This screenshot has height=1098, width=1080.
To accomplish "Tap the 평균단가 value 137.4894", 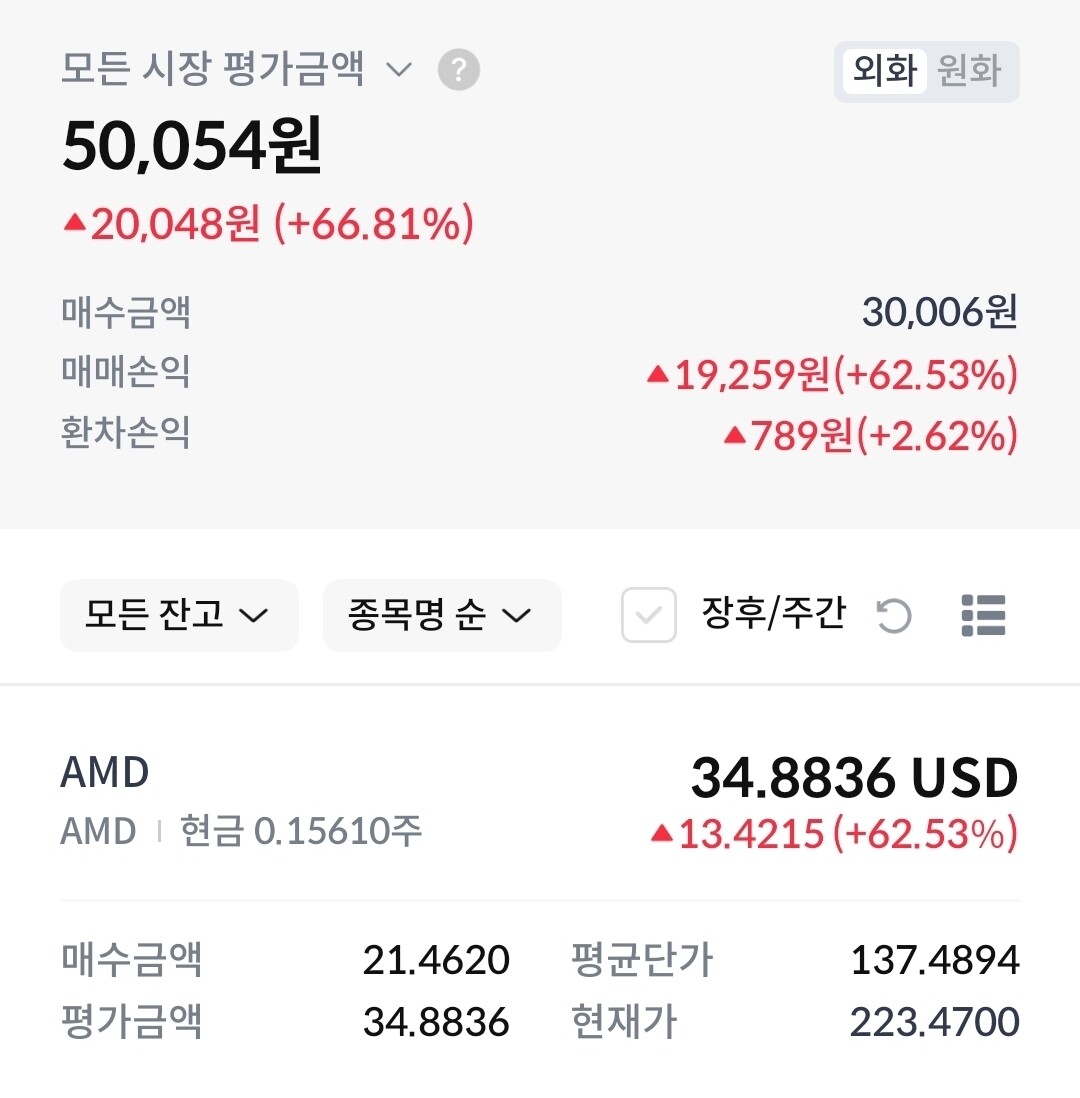I will [x=934, y=960].
